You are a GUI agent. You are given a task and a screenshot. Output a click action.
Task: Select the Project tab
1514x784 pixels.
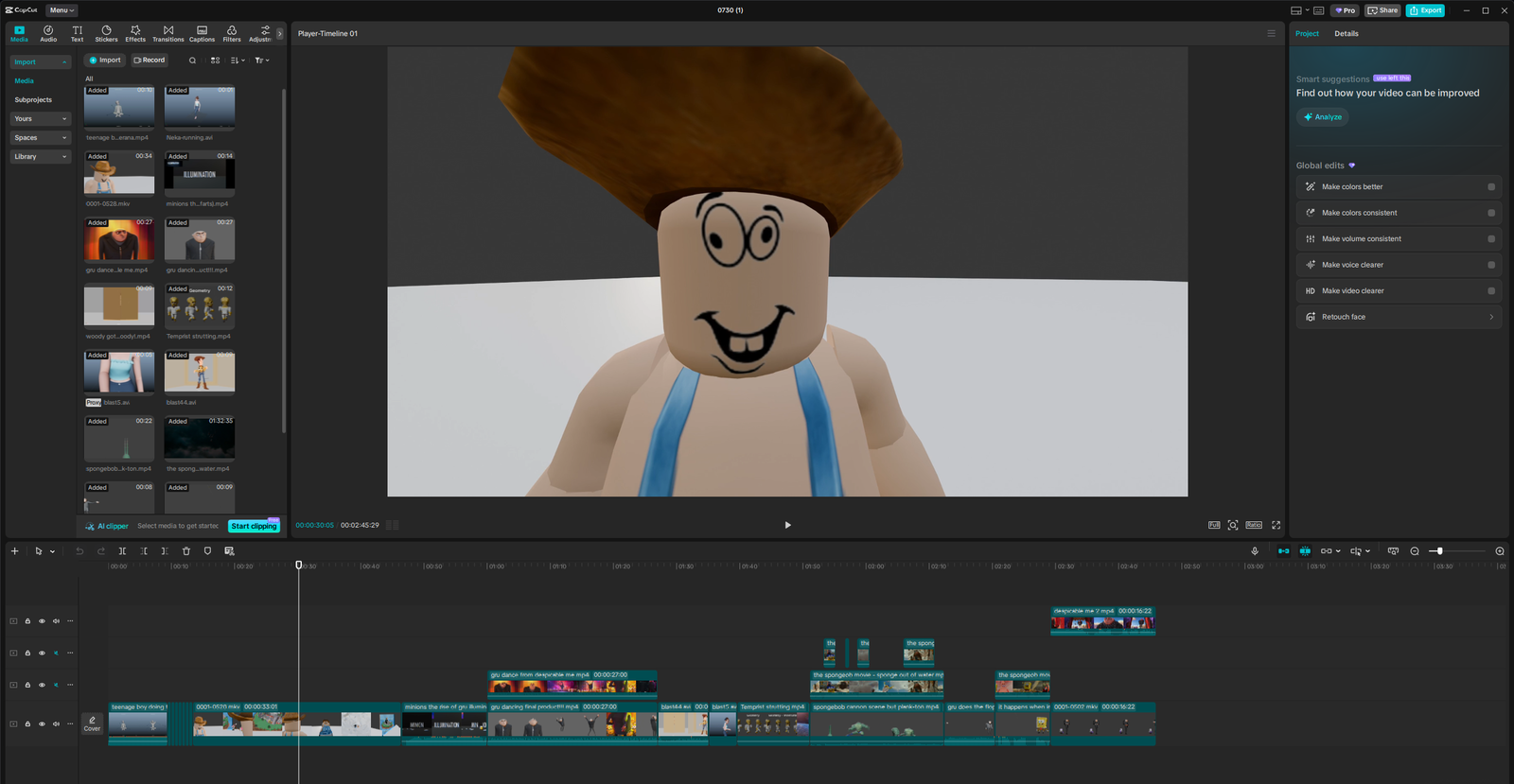(1307, 34)
